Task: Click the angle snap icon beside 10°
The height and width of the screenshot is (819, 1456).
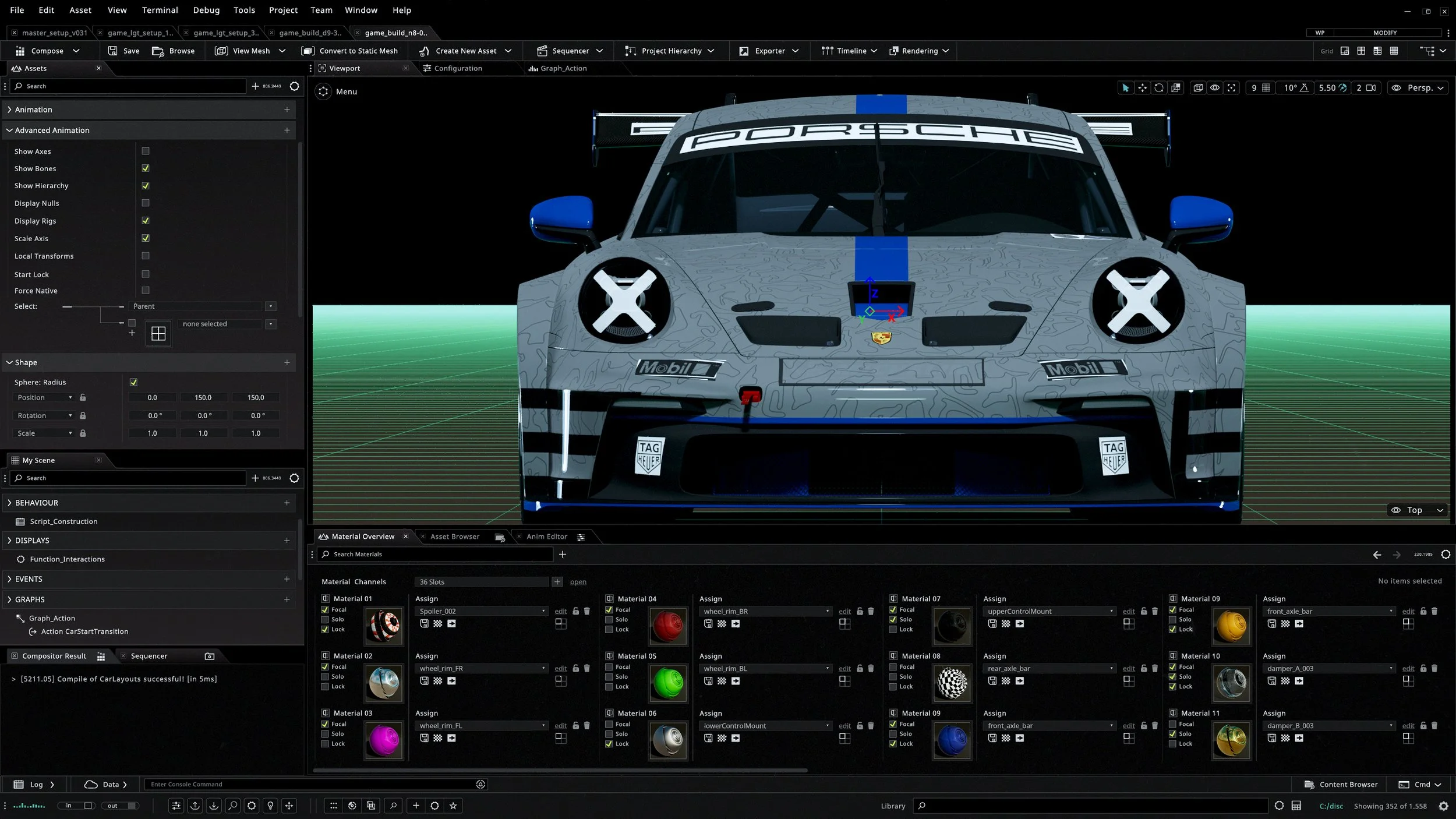Action: click(1304, 88)
